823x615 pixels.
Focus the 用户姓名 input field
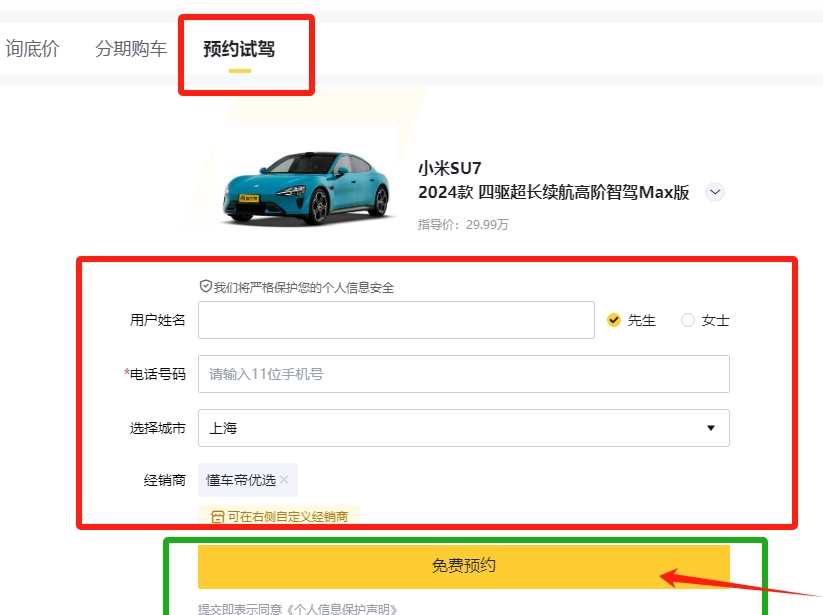pyautogui.click(x=396, y=320)
